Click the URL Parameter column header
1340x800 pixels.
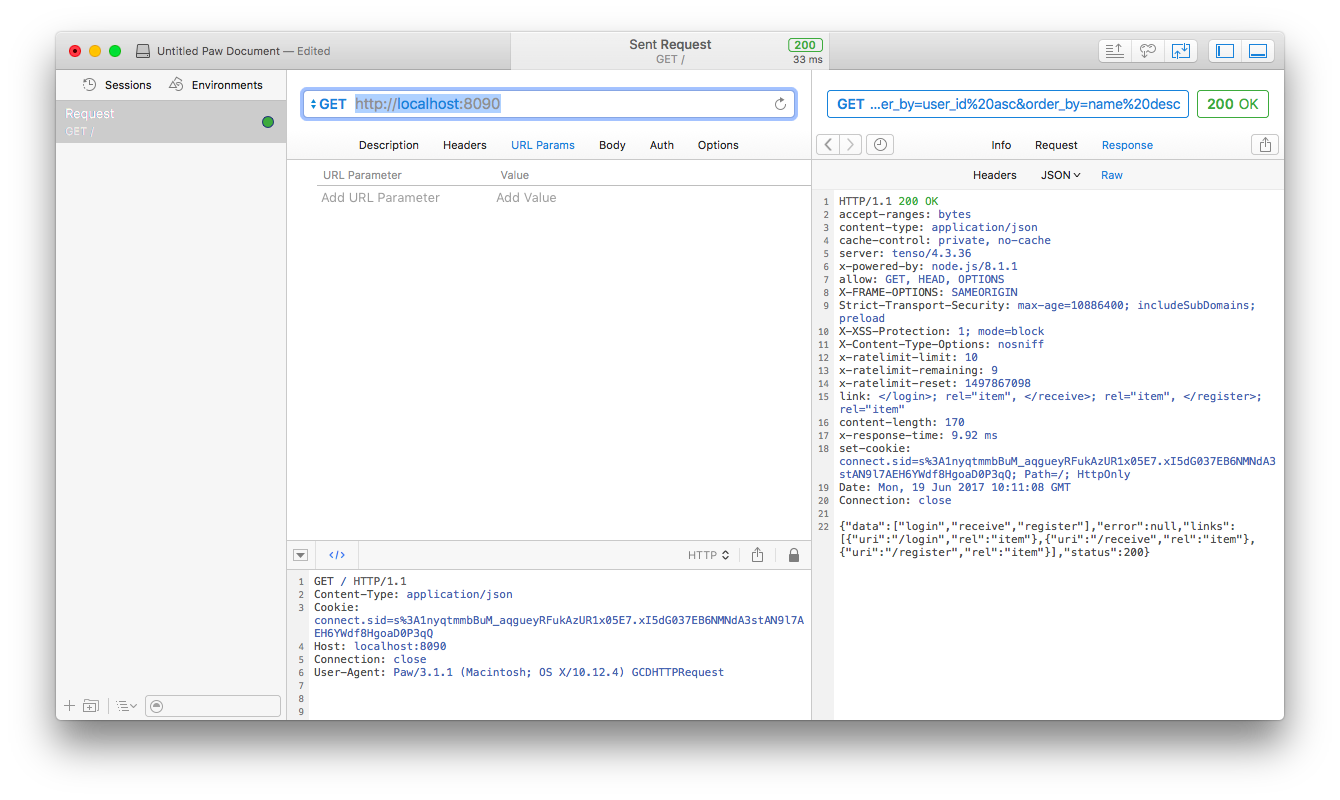[x=362, y=175]
